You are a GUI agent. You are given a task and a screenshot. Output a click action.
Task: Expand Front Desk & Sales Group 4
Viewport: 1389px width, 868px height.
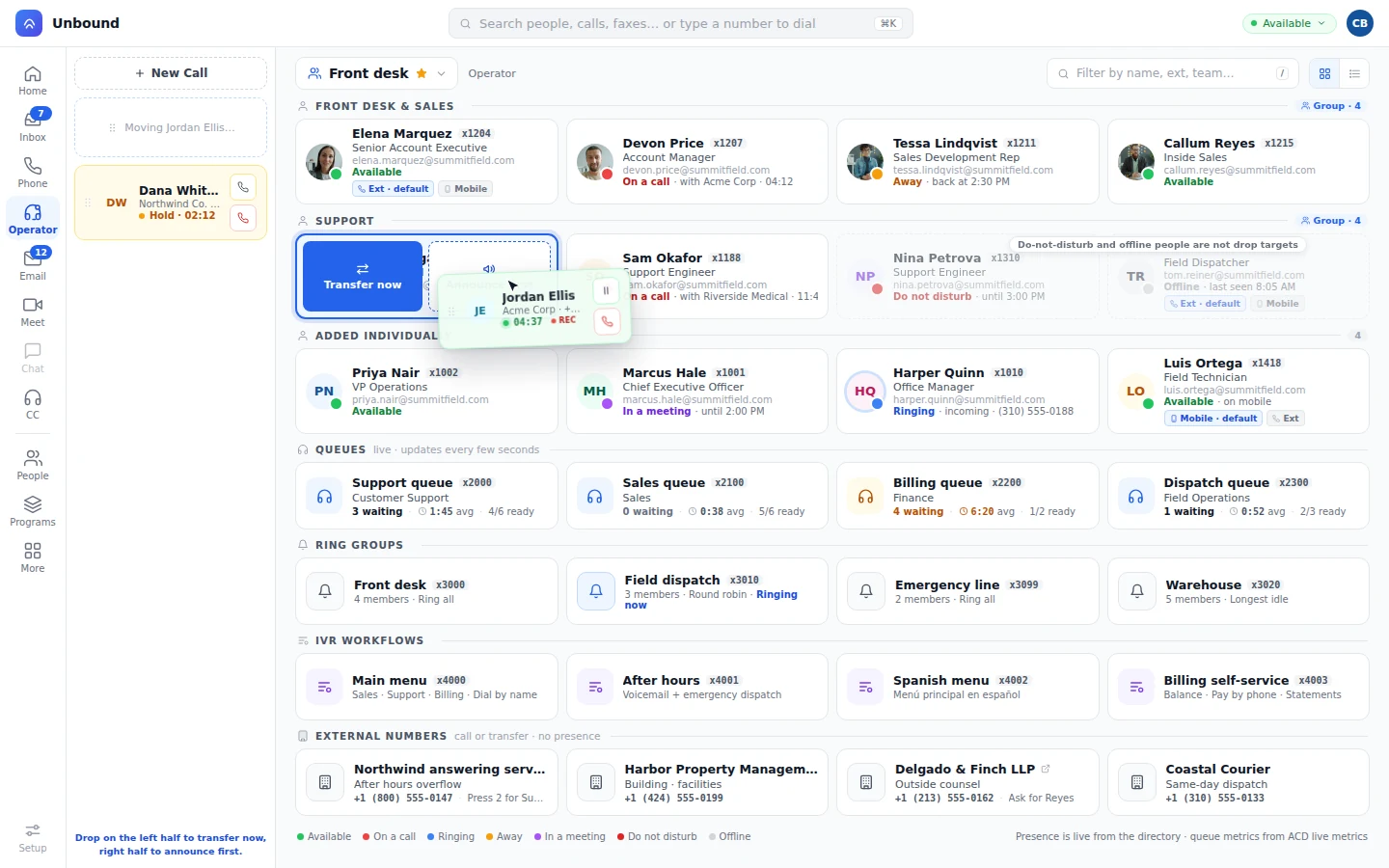click(x=1330, y=106)
